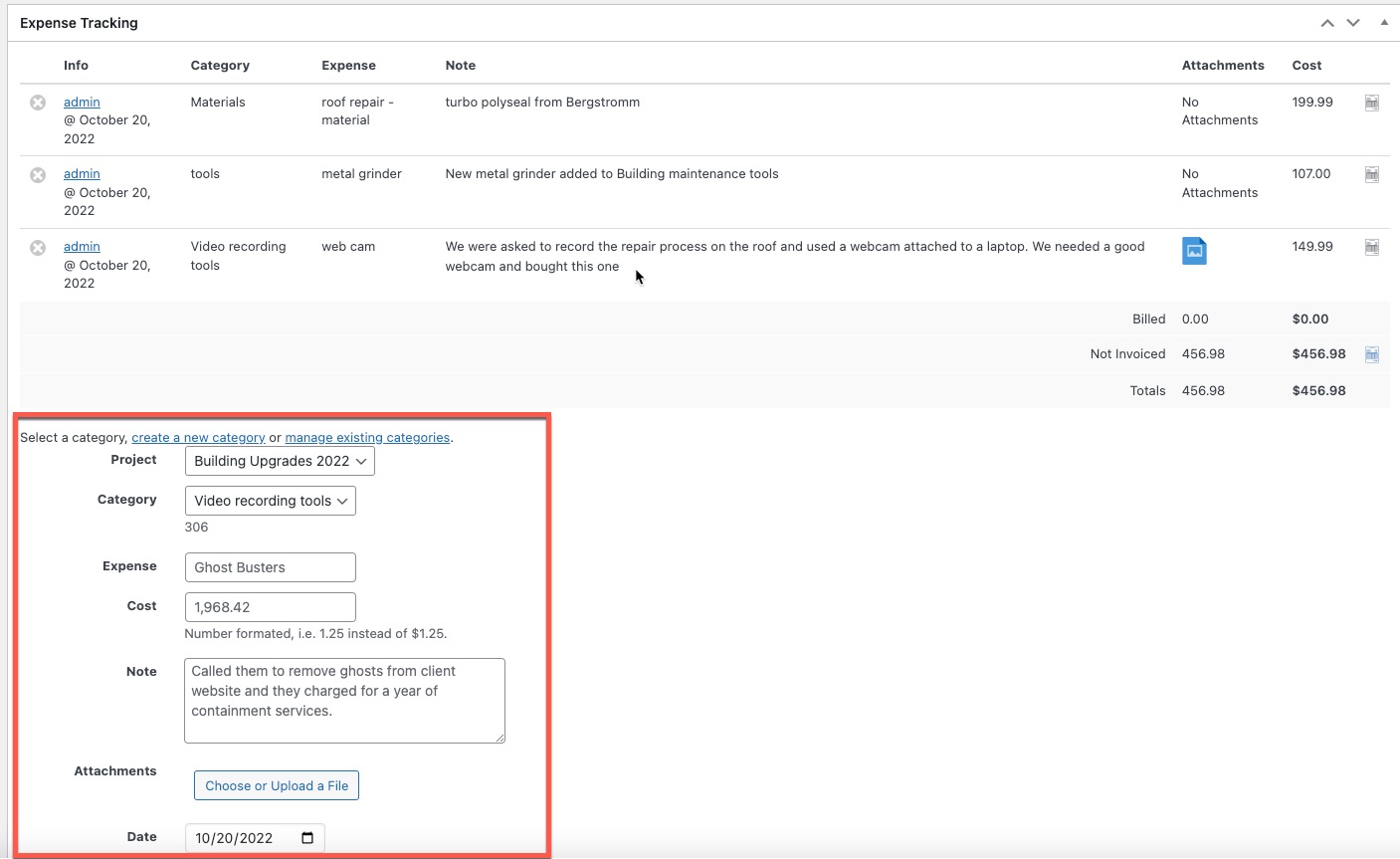Delete the web cam expense entry
The image size is (1400, 859).
coord(38,248)
